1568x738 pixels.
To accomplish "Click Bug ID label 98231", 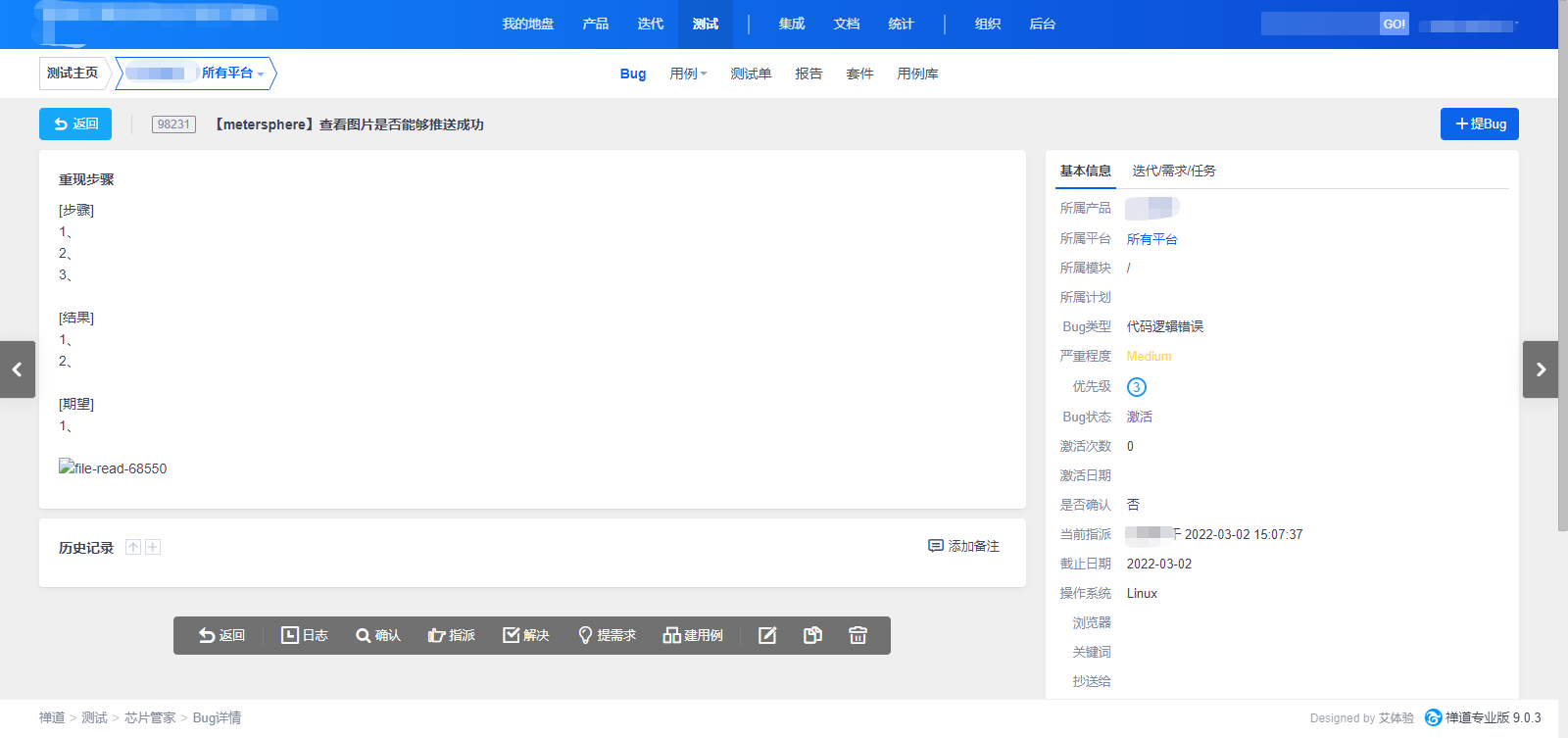I will [x=173, y=124].
